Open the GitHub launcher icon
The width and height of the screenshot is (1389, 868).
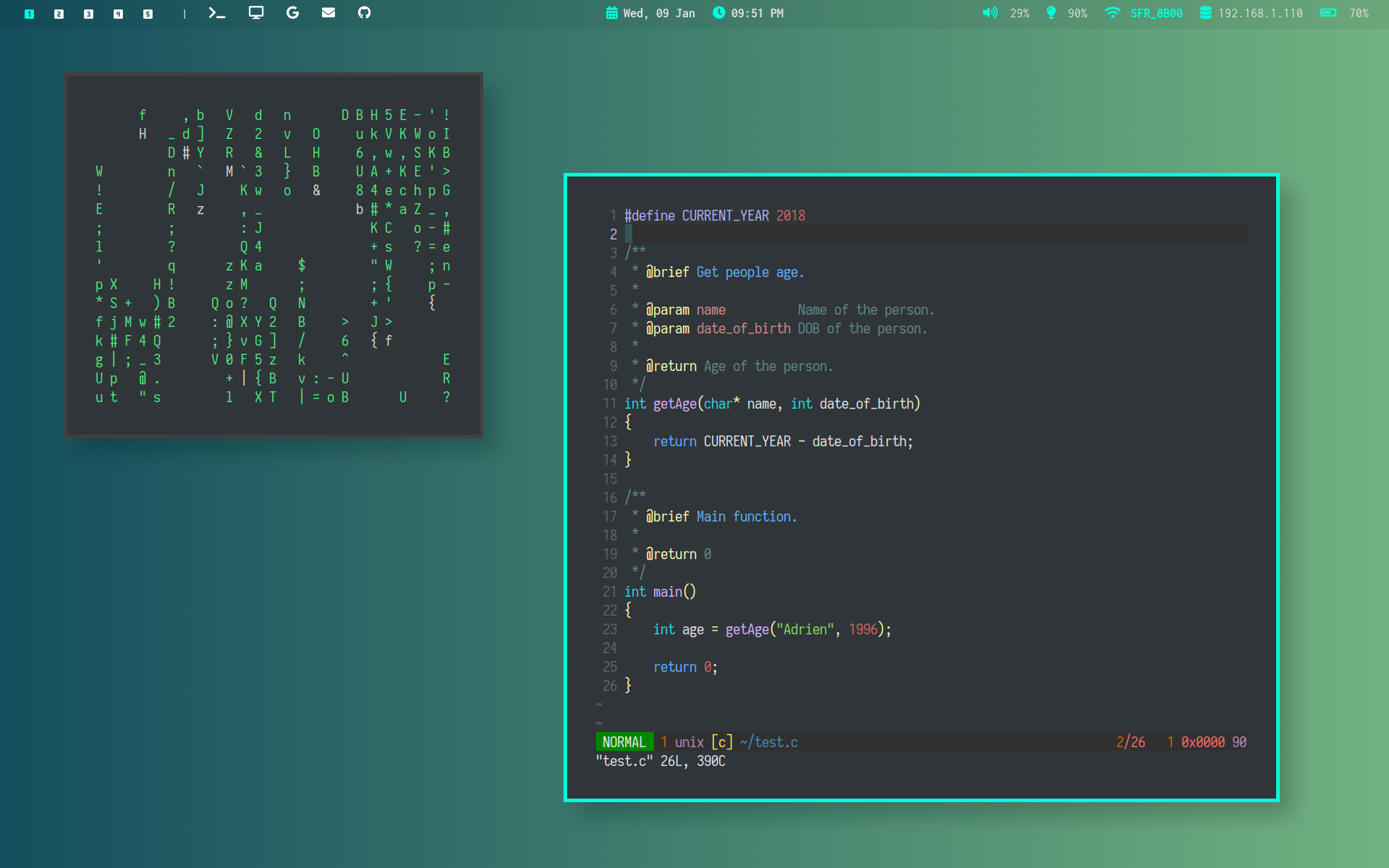(365, 13)
